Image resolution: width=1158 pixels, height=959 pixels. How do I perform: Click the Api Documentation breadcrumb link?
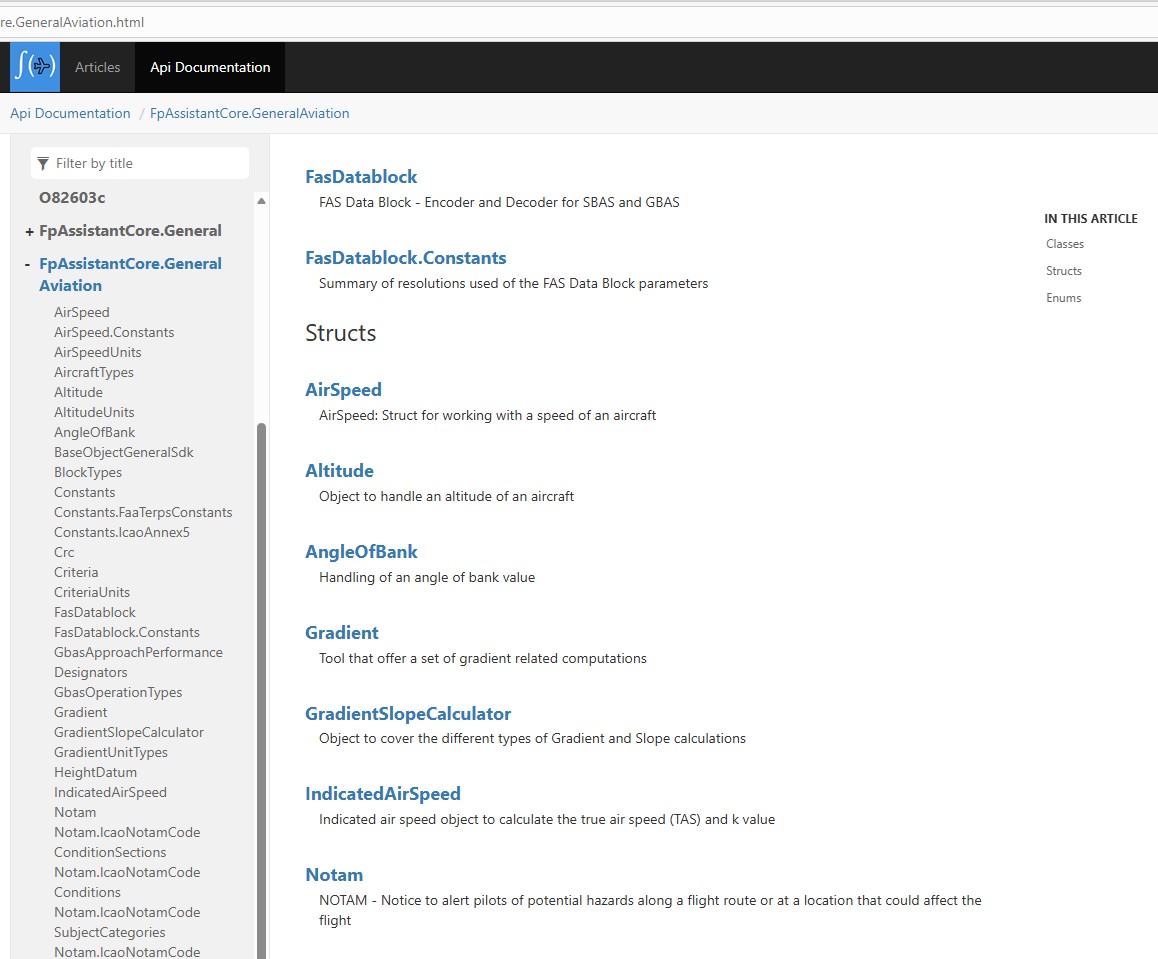[x=69, y=113]
